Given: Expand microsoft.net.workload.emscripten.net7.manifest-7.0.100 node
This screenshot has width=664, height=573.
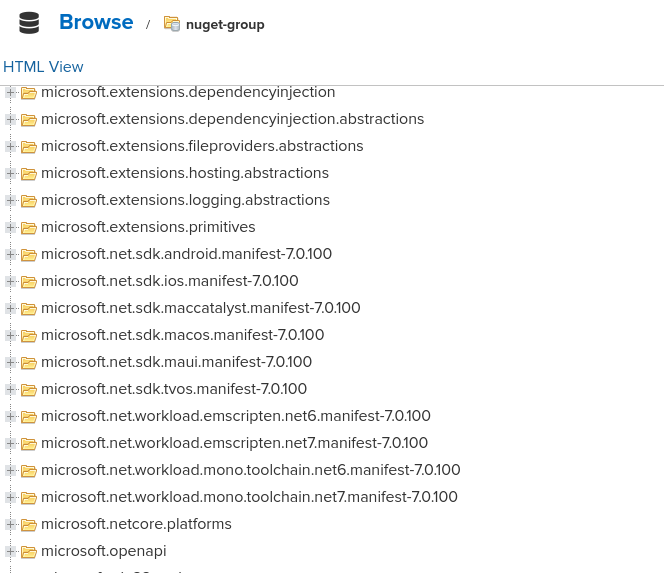Looking at the screenshot, I should pos(11,443).
